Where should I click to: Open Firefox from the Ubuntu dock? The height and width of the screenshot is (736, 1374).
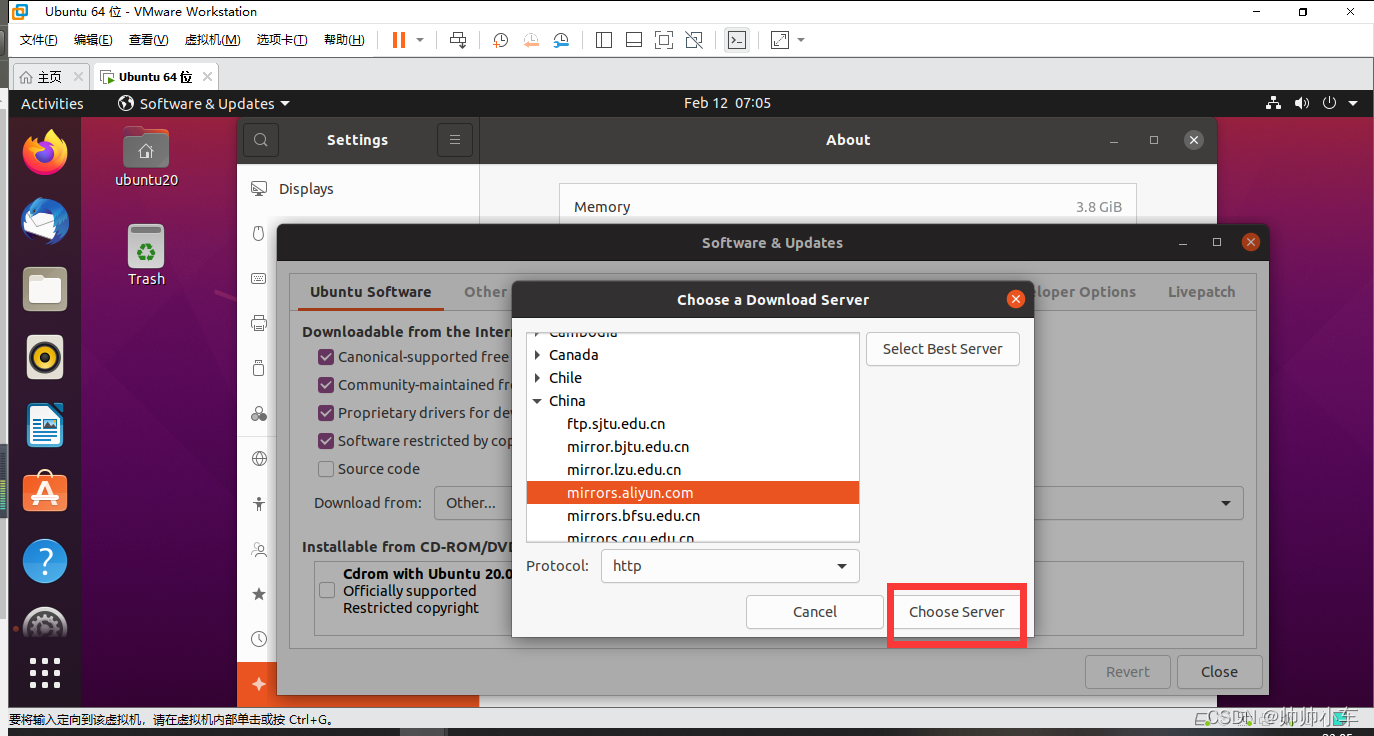coord(45,154)
